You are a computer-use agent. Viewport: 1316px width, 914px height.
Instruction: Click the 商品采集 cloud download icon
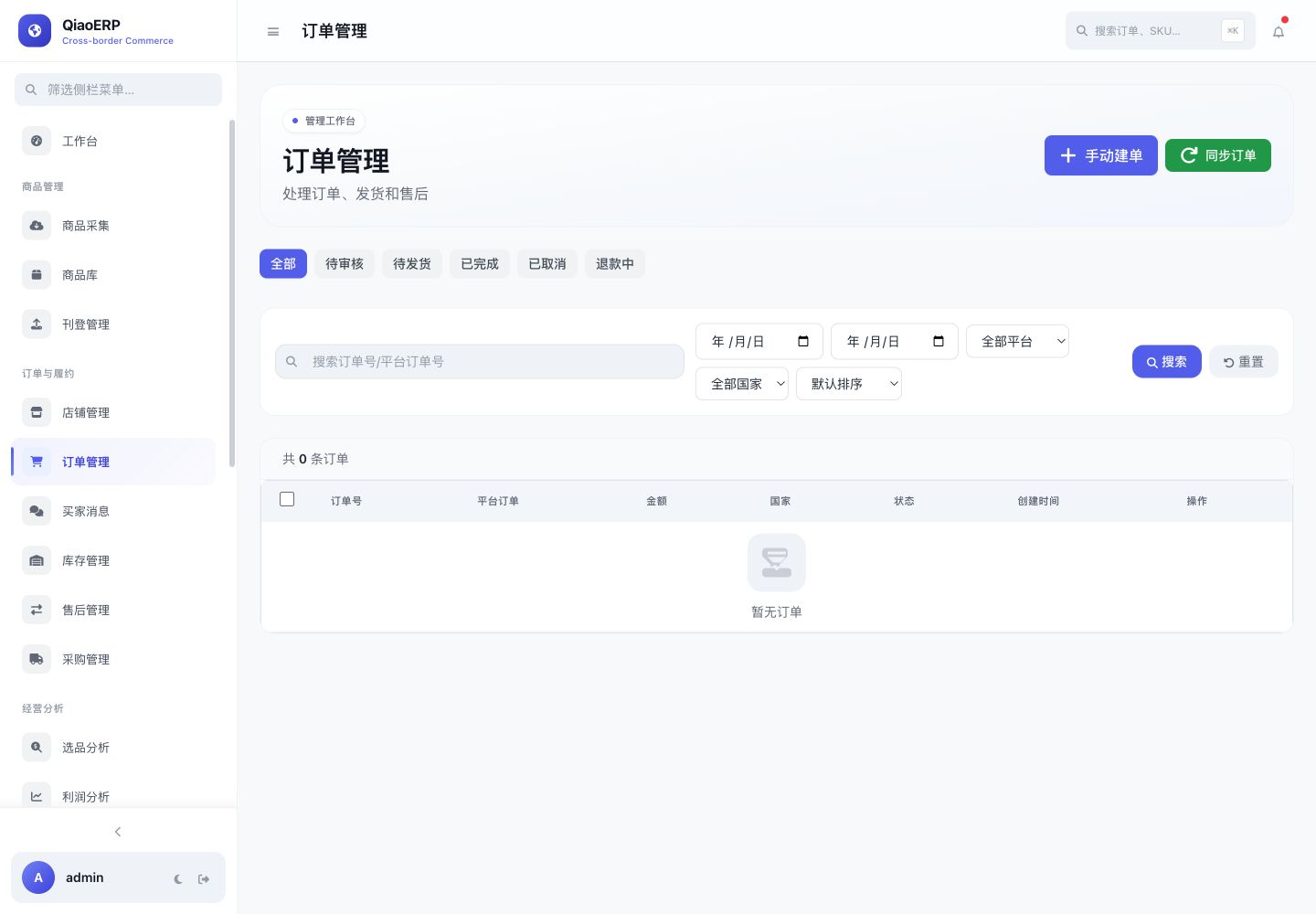tap(37, 226)
